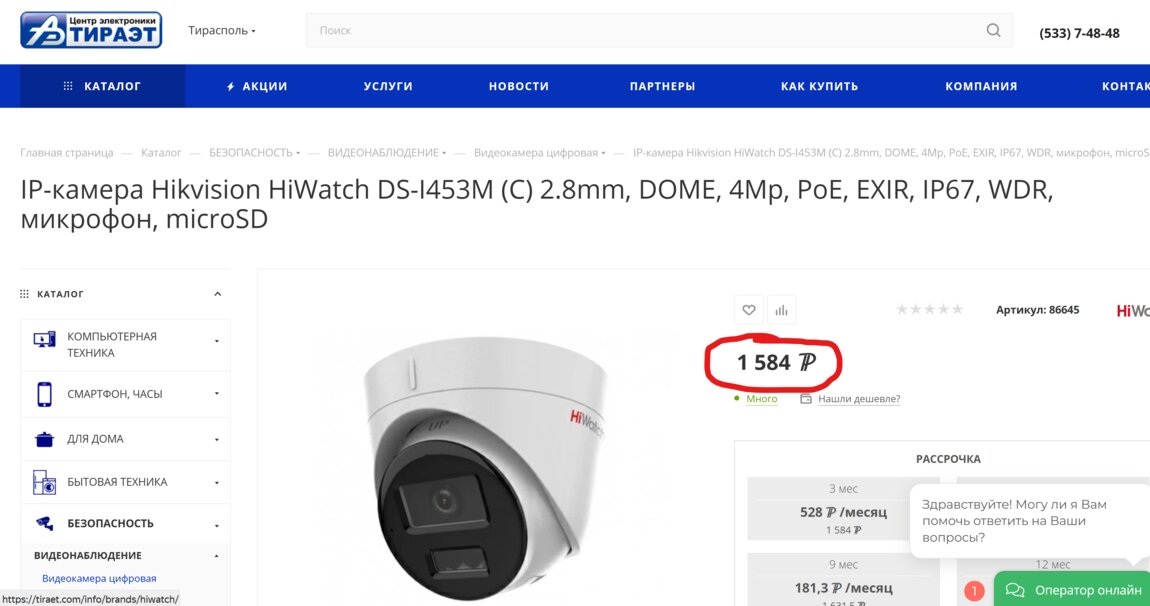The image size is (1150, 606).
Task: Open the Акции menu item
Action: coord(257,86)
